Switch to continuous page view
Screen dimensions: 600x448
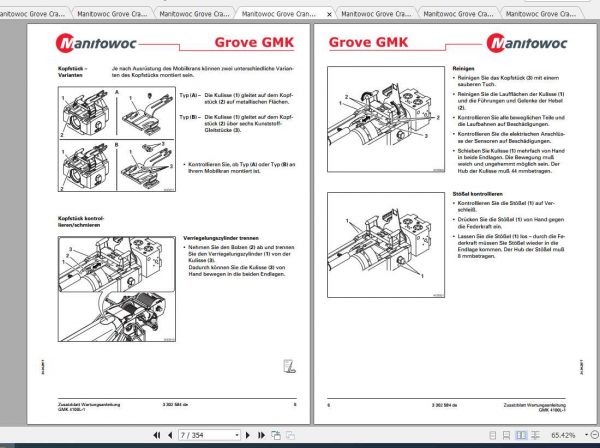506,435
